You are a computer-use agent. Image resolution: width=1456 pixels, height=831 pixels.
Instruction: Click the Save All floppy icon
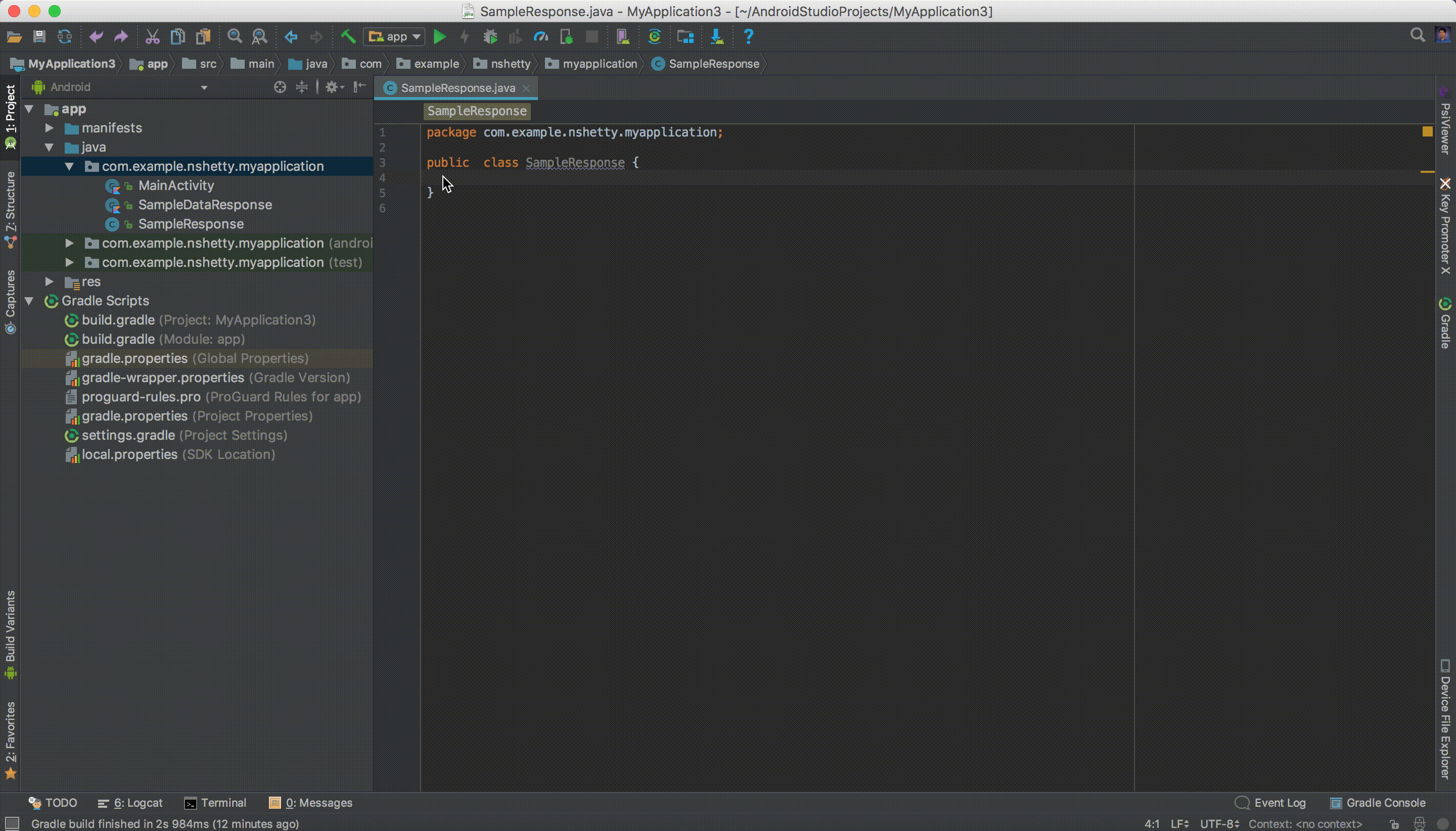[x=39, y=37]
